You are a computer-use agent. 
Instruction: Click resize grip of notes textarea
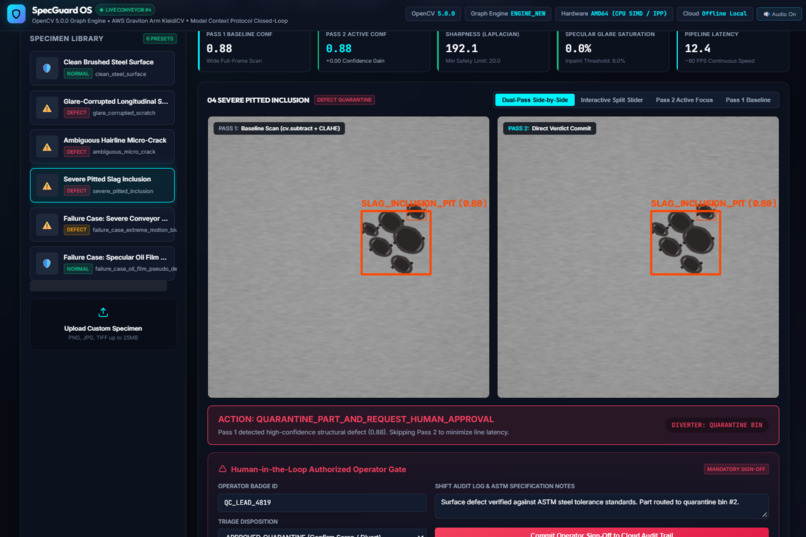764,514
